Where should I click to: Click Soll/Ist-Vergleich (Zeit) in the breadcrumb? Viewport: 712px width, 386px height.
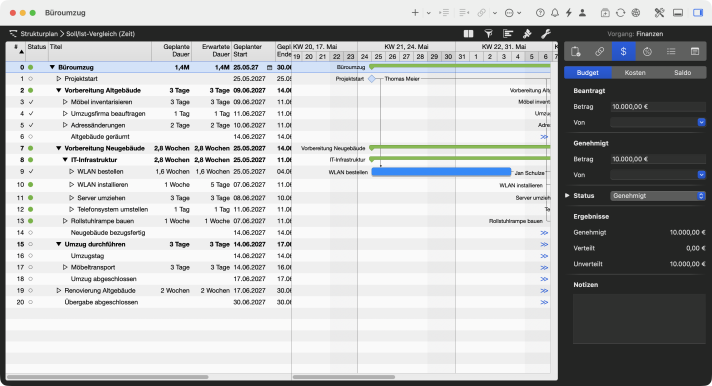coord(100,34)
